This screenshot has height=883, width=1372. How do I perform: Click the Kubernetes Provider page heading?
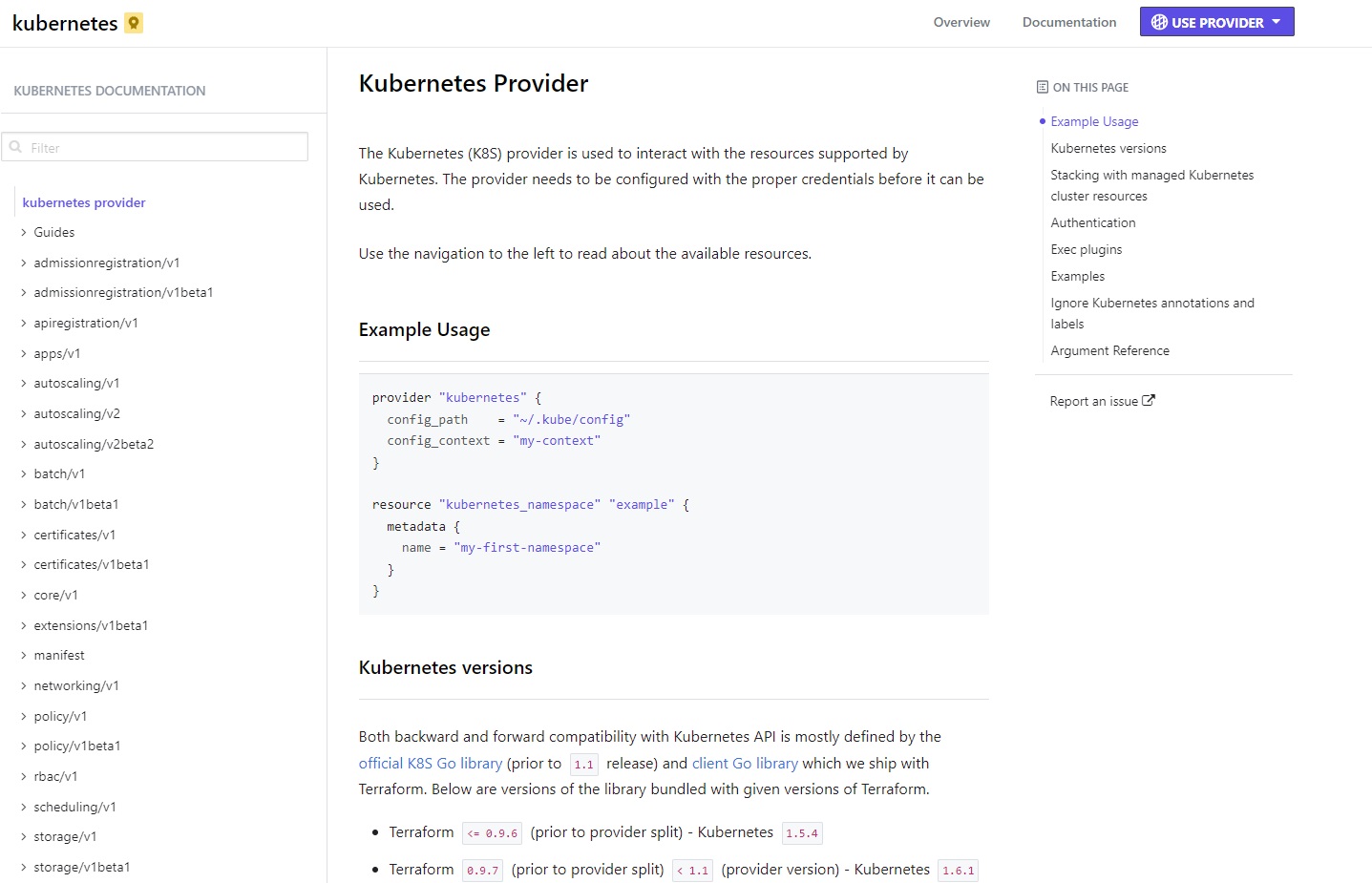(474, 83)
